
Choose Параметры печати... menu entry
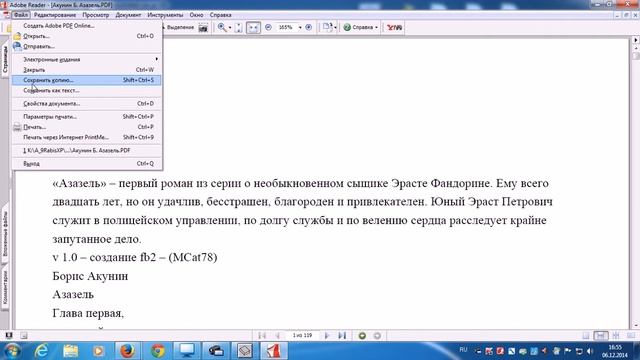[86, 117]
